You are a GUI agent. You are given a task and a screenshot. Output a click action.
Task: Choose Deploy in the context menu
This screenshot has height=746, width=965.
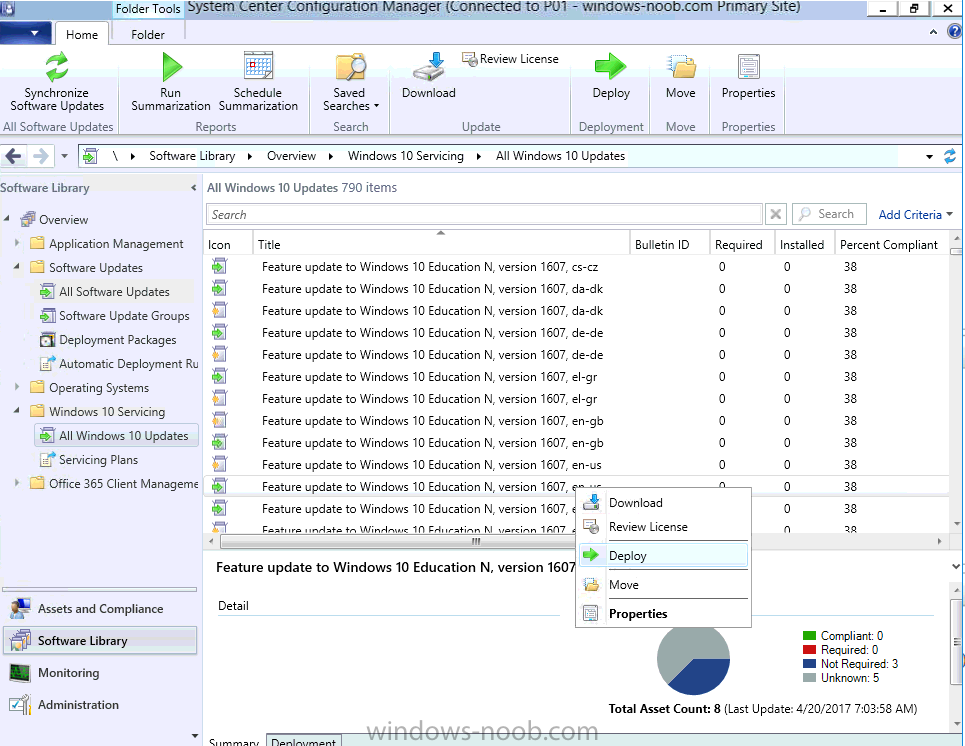663,555
